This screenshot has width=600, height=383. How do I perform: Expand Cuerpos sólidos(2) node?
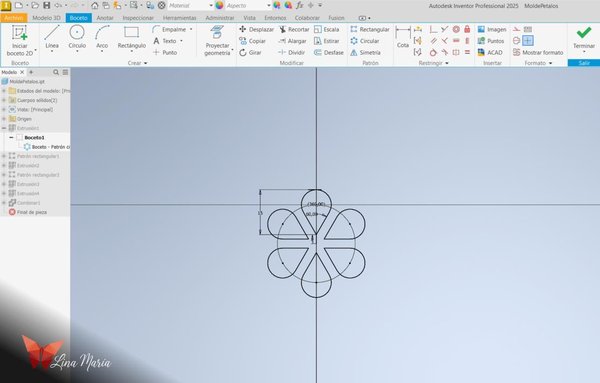click(x=4, y=100)
